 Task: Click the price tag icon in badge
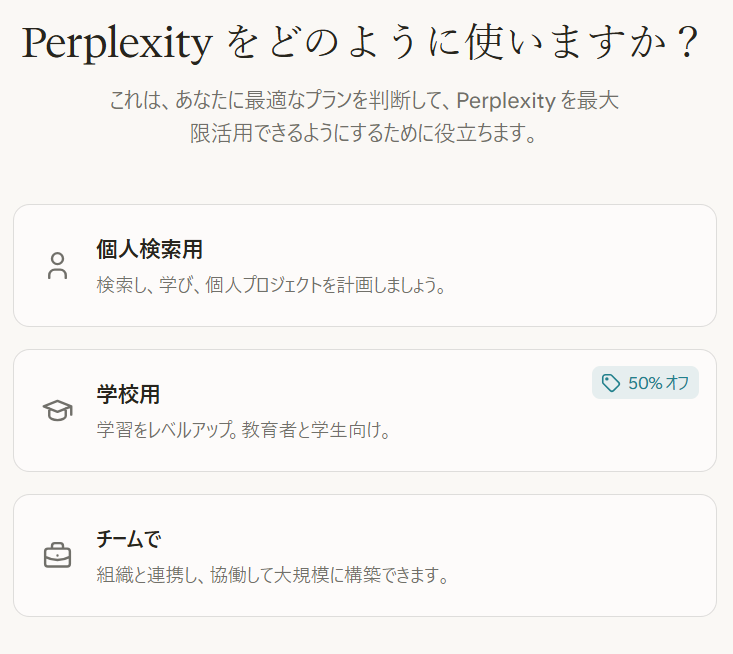(x=611, y=383)
